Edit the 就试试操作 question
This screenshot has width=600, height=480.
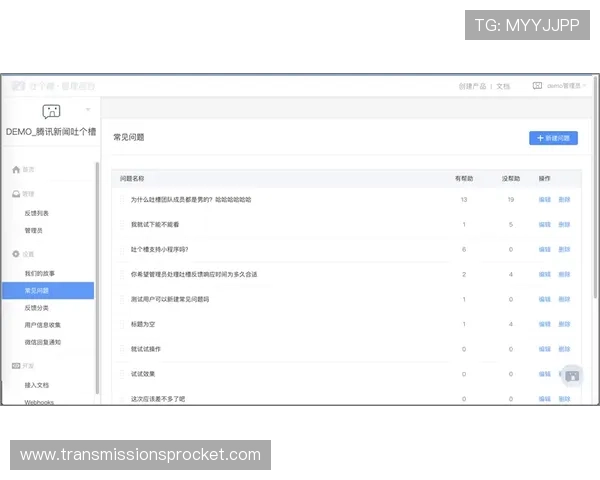click(545, 349)
